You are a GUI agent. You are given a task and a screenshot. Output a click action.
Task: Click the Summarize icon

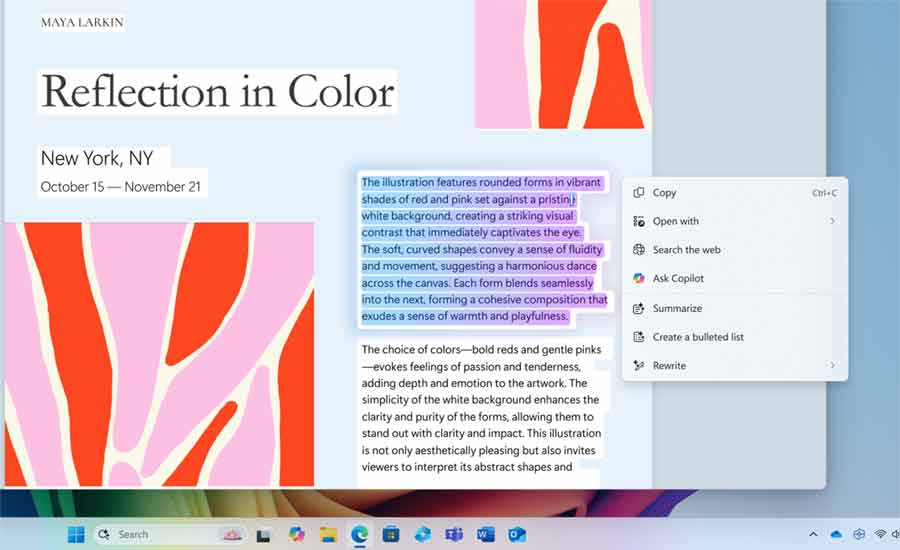click(x=638, y=308)
